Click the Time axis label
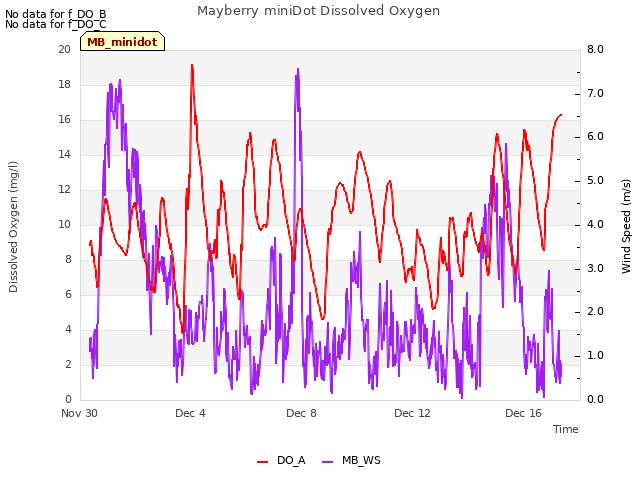 [565, 429]
